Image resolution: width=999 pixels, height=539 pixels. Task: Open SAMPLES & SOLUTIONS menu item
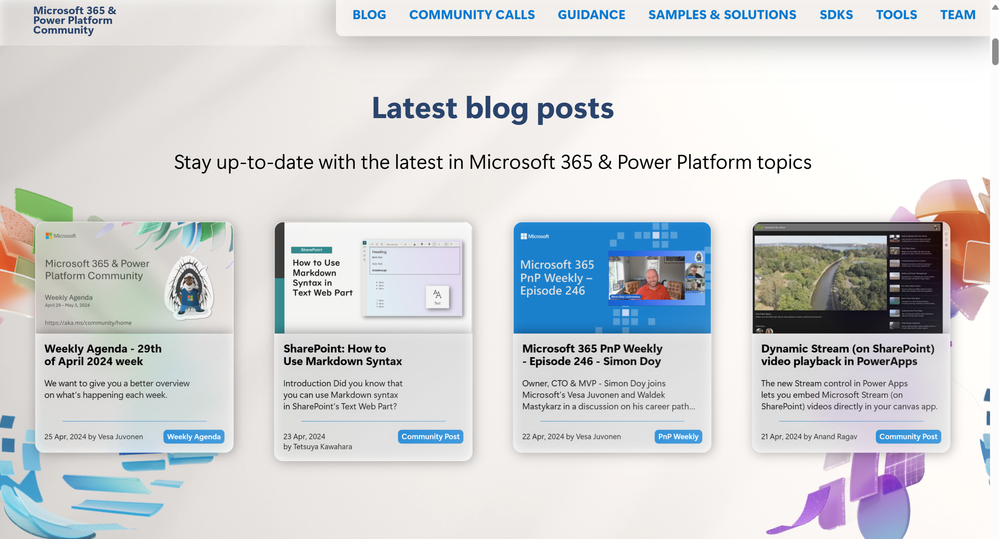[x=722, y=15]
